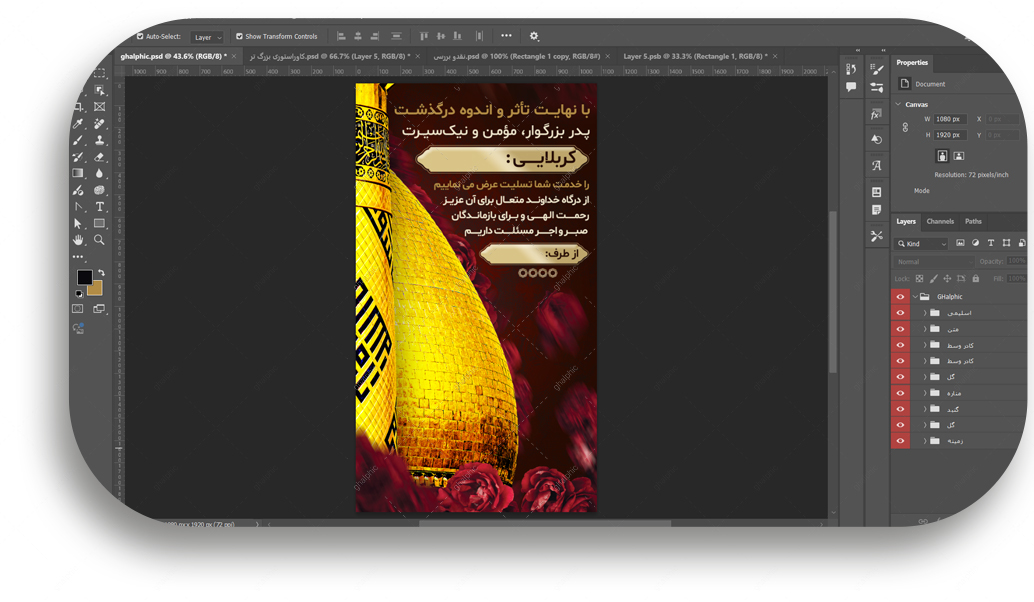The image size is (1034, 602).
Task: Switch to the Channels tab
Action: [940, 221]
